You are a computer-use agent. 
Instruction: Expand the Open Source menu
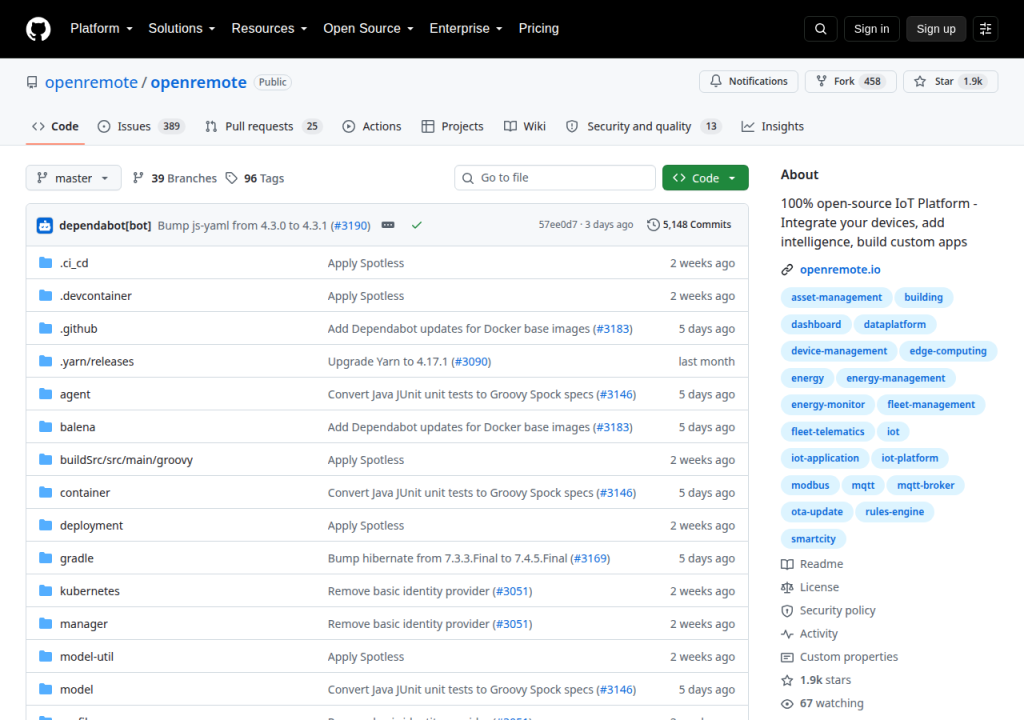tap(368, 29)
